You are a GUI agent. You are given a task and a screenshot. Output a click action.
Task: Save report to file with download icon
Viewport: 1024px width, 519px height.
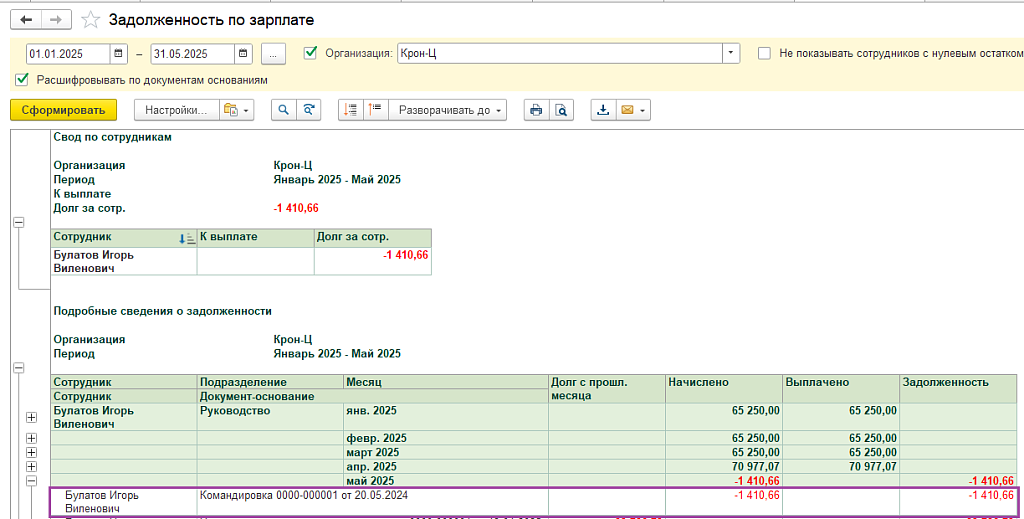603,110
